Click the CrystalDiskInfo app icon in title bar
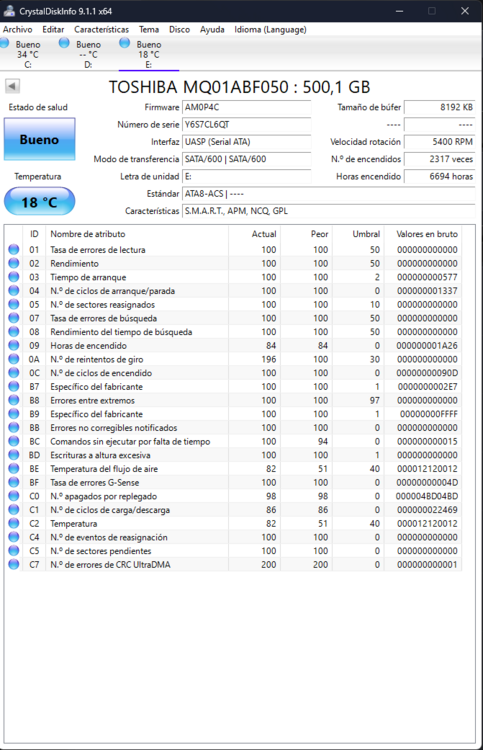Image resolution: width=483 pixels, height=750 pixels. pos(9,11)
